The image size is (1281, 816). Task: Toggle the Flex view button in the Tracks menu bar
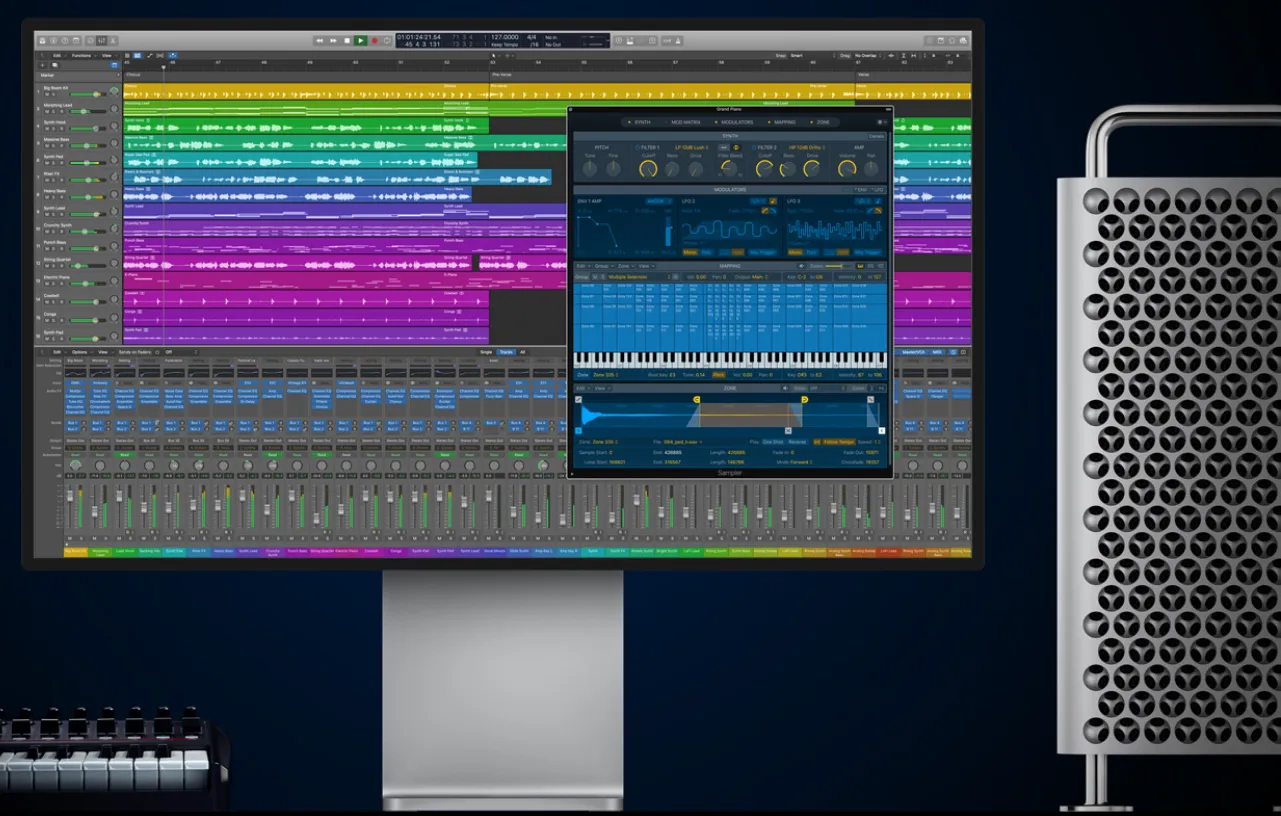click(160, 55)
